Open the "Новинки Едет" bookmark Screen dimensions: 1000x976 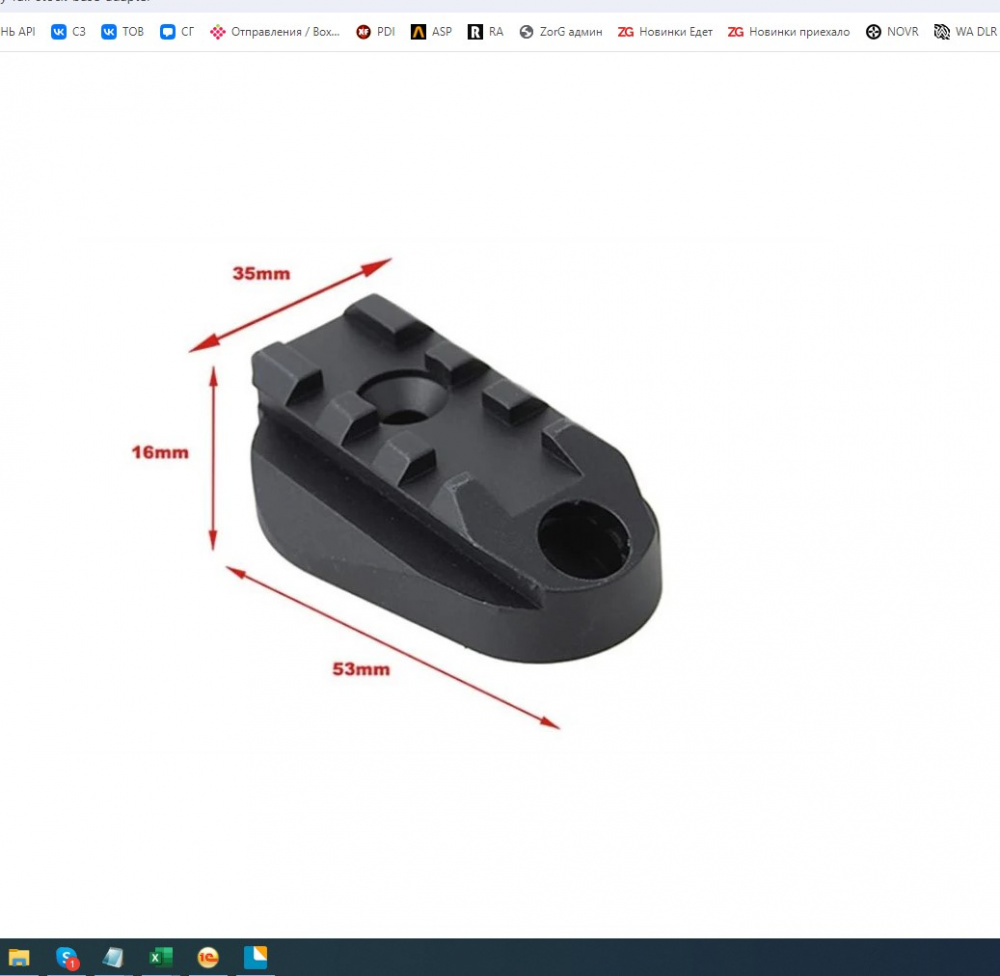(x=665, y=32)
